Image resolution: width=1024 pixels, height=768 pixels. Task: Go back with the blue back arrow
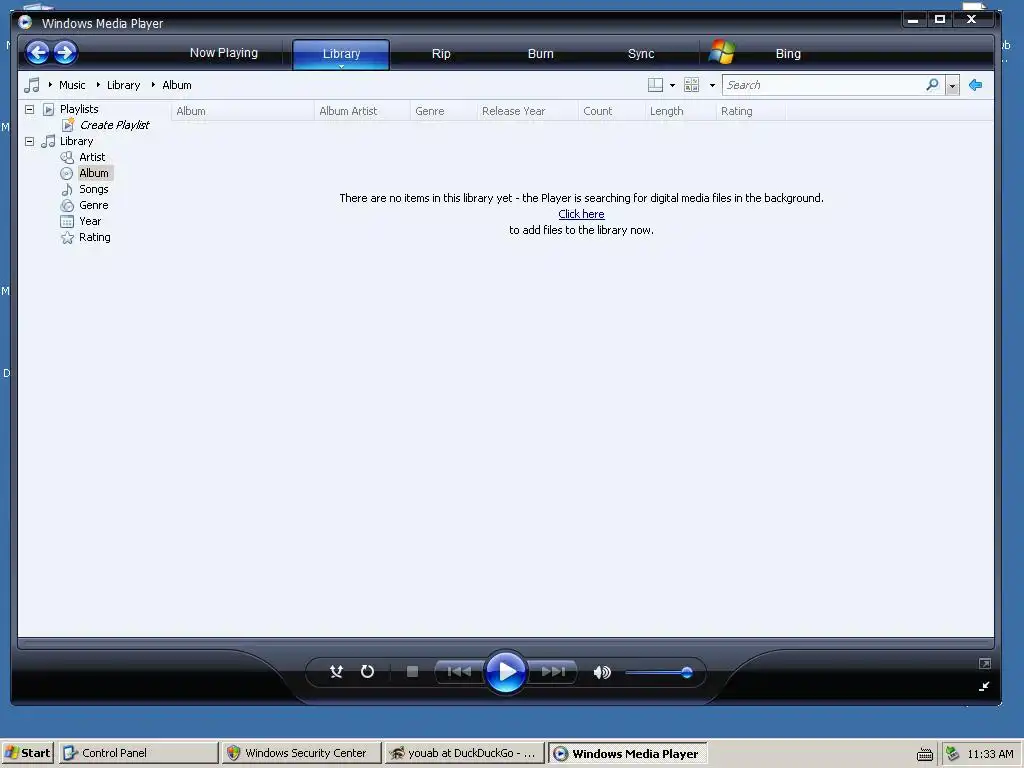(x=38, y=52)
